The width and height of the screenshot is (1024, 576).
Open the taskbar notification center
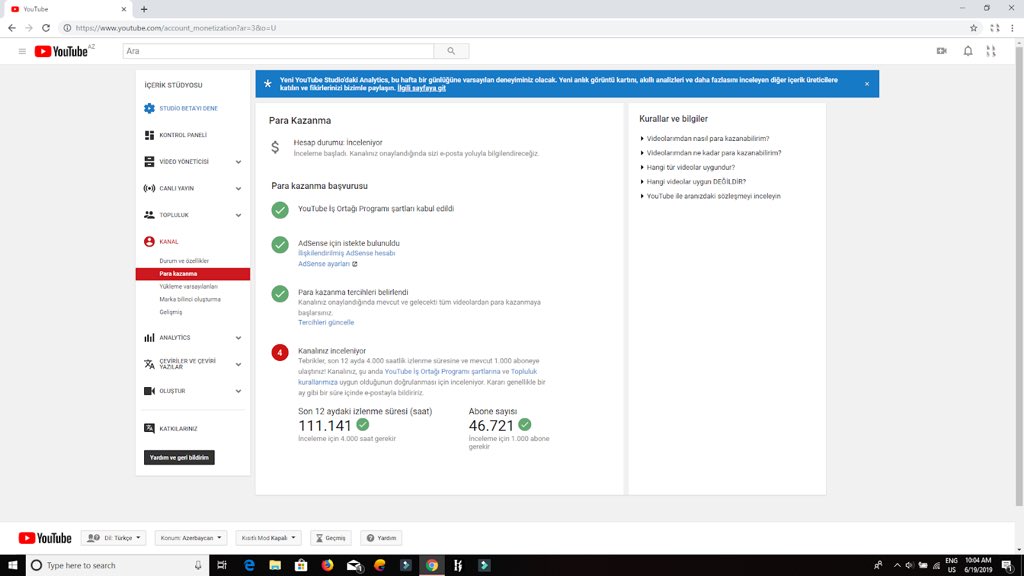[x=1007, y=565]
